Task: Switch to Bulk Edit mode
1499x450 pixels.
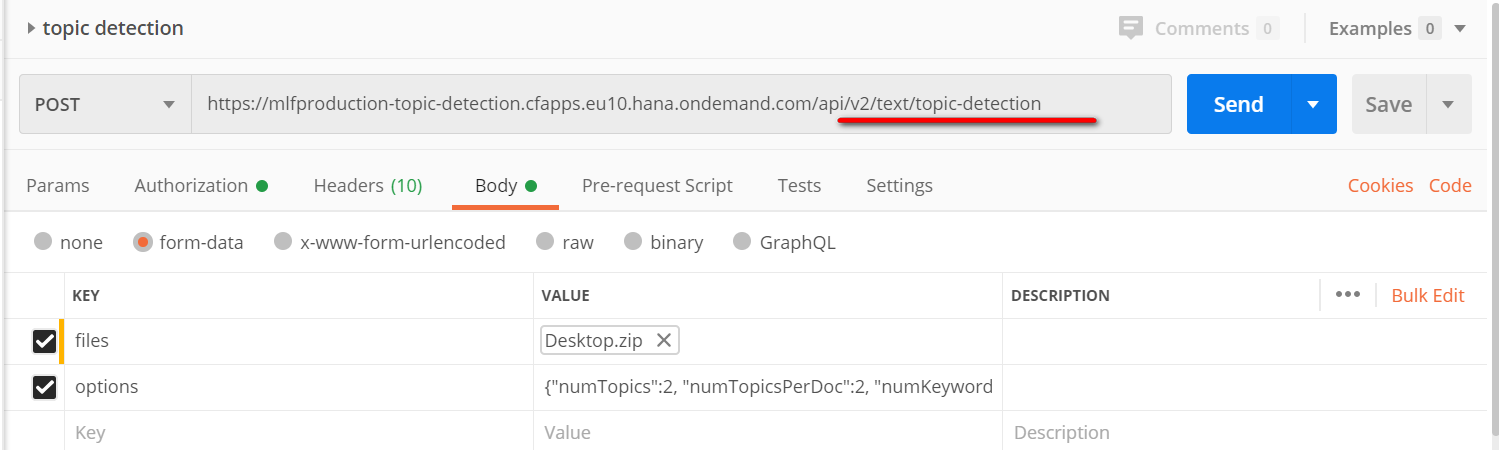Action: tap(1428, 295)
